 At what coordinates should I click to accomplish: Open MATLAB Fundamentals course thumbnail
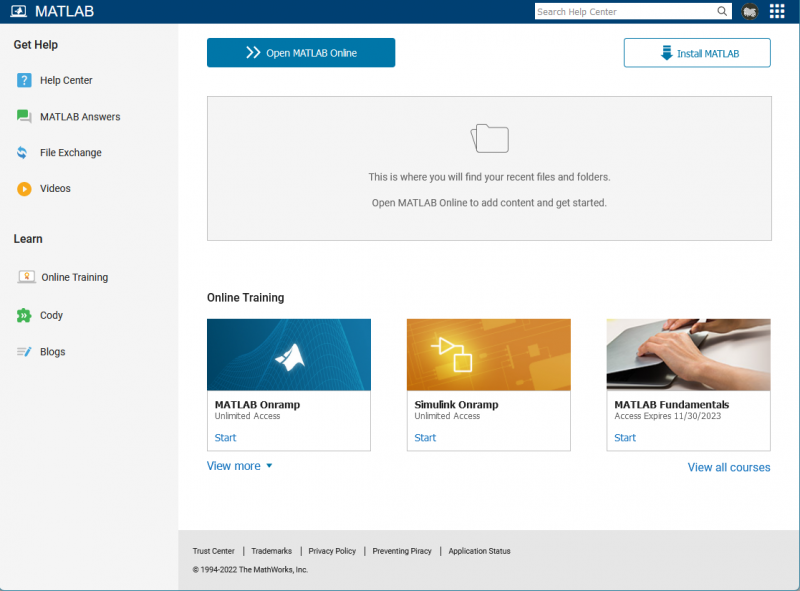point(688,355)
